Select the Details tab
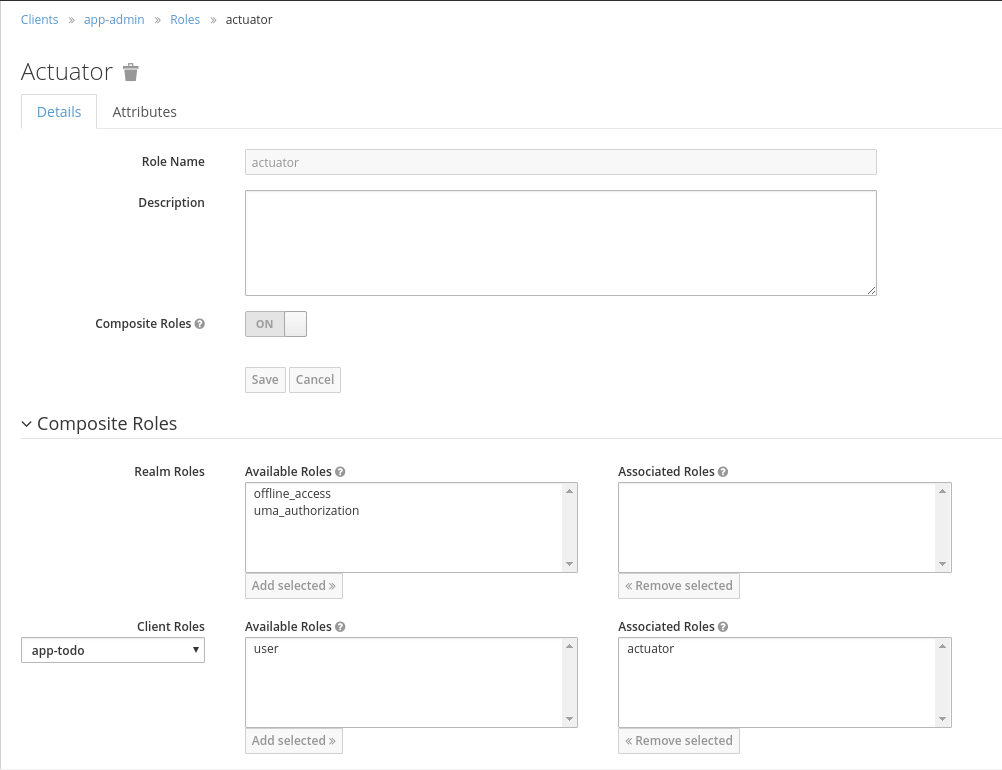The width and height of the screenshot is (1002, 770). [x=59, y=112]
